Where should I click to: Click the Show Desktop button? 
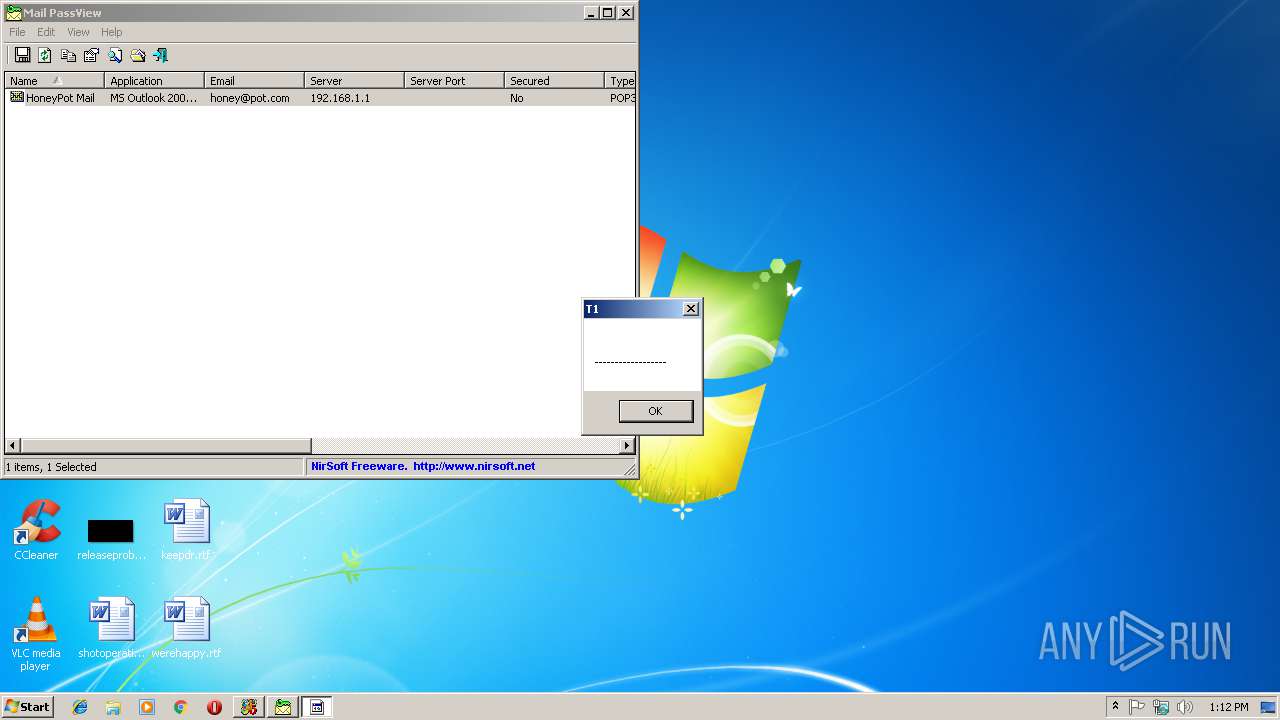pyautogui.click(x=1270, y=707)
